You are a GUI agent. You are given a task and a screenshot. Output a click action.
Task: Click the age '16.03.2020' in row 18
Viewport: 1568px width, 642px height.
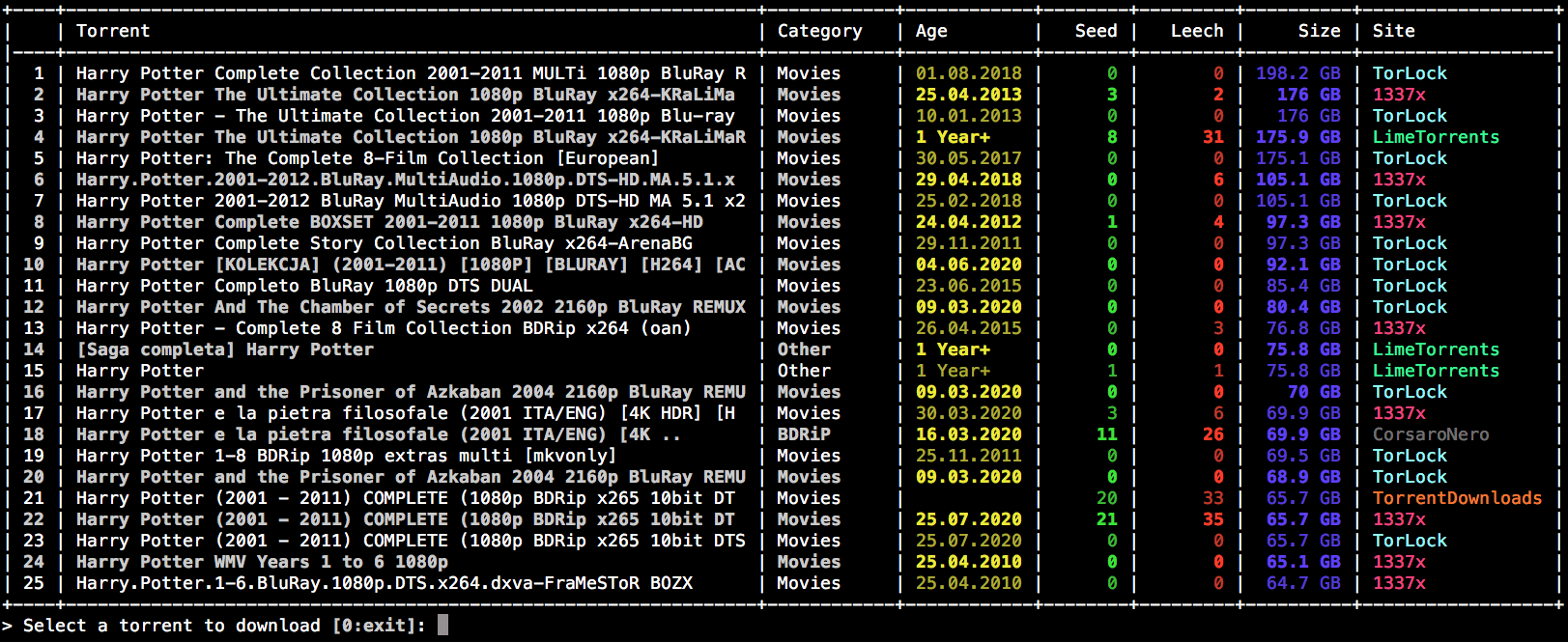(968, 434)
